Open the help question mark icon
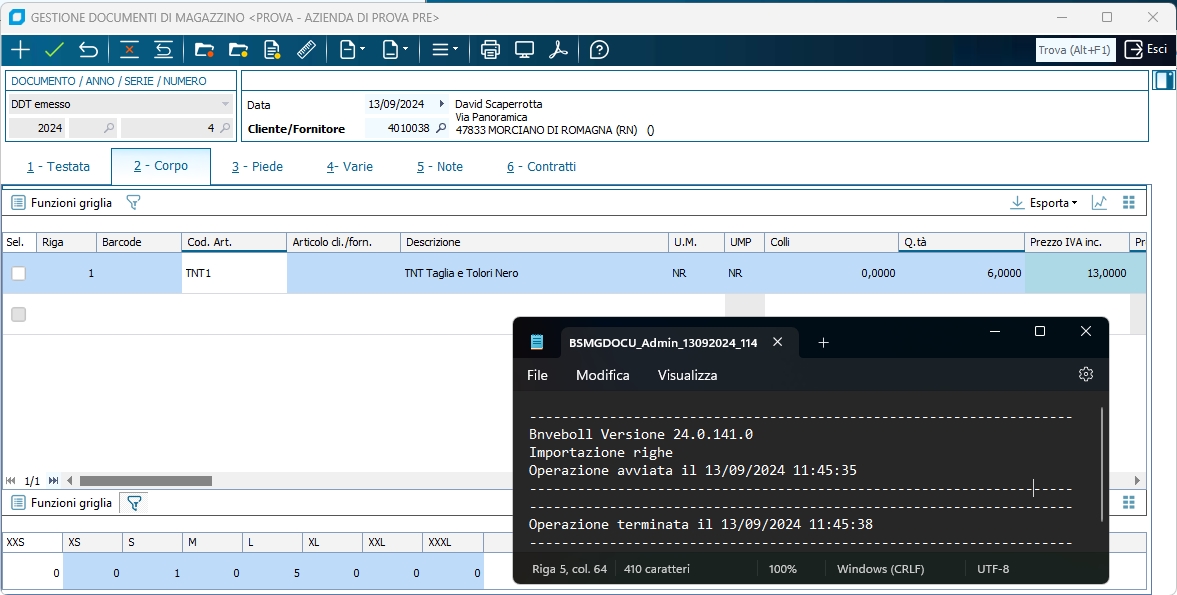 (599, 50)
